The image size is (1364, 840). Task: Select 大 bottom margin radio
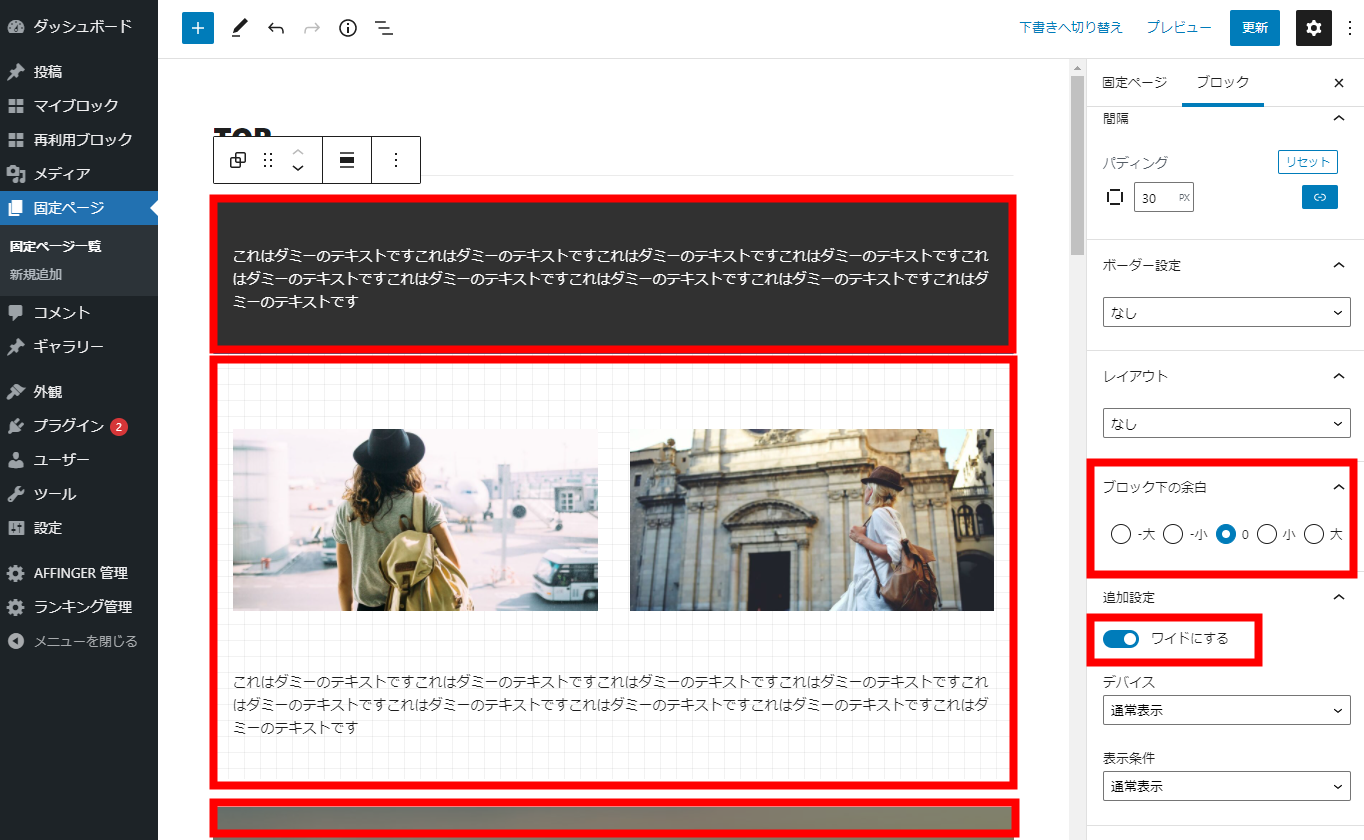(1314, 534)
